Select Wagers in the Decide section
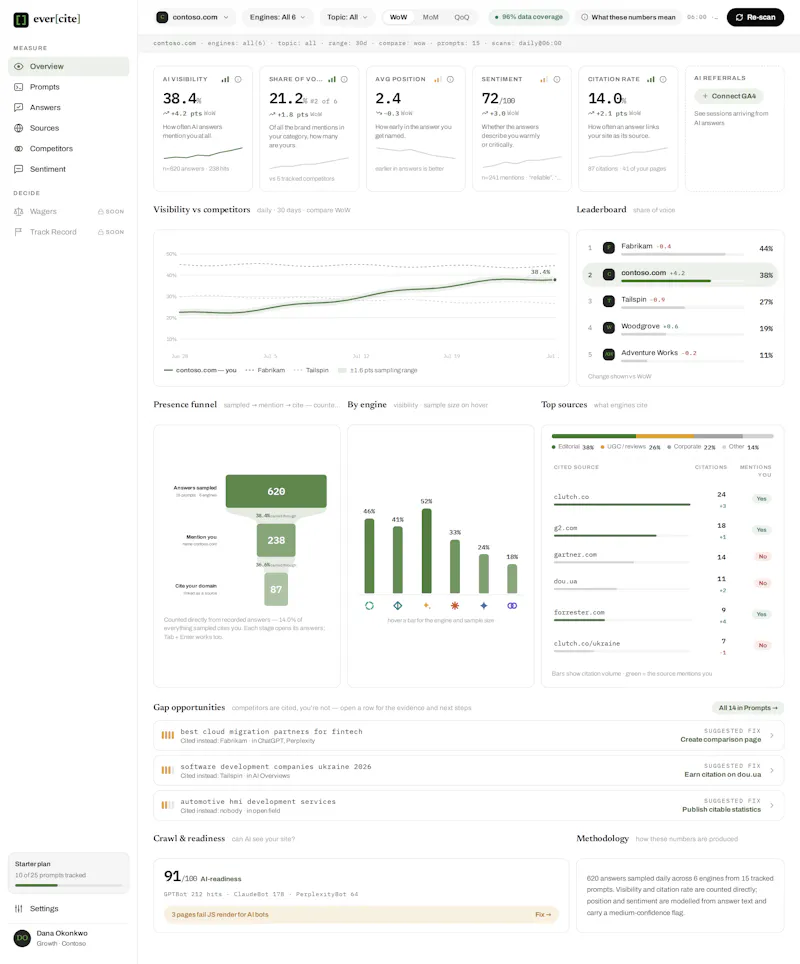This screenshot has height=964, width=800. tap(69, 211)
